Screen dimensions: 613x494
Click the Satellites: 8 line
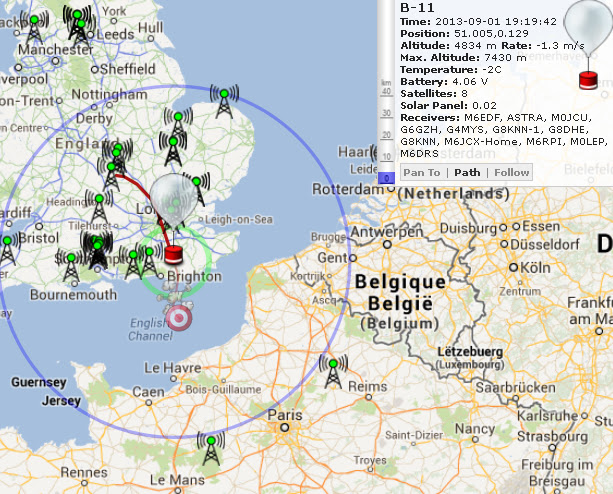[434, 93]
